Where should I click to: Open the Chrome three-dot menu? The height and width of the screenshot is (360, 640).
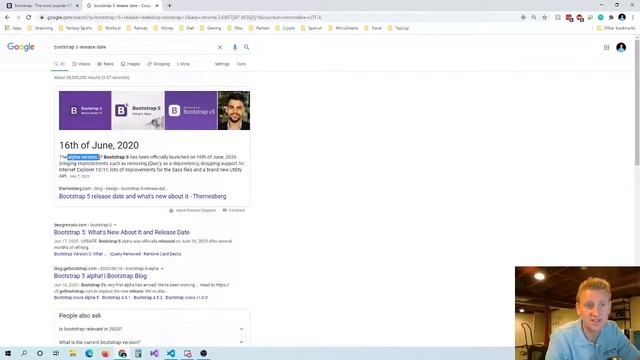[x=633, y=18]
